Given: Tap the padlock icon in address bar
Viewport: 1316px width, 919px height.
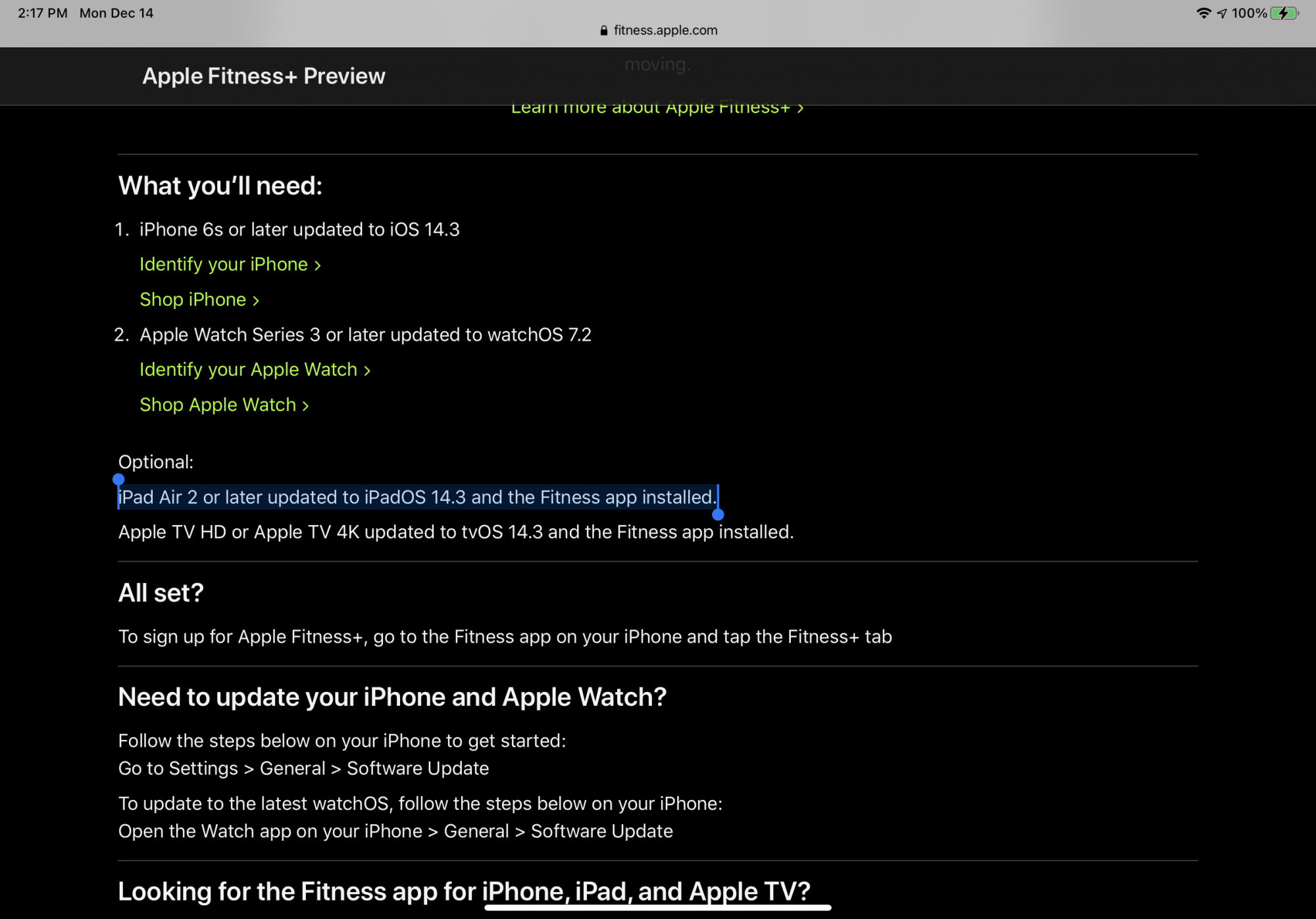Looking at the screenshot, I should 603,30.
